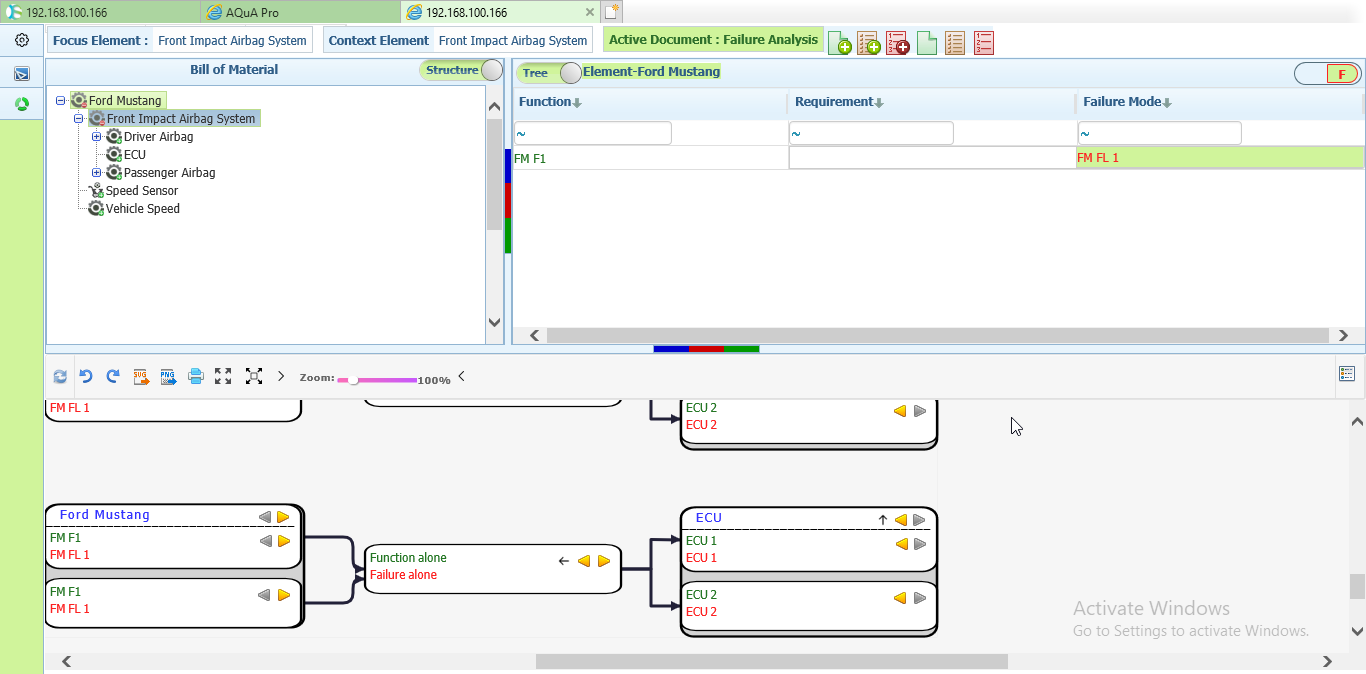1366x674 pixels.
Task: Click the Context Element label
Action: coord(379,41)
